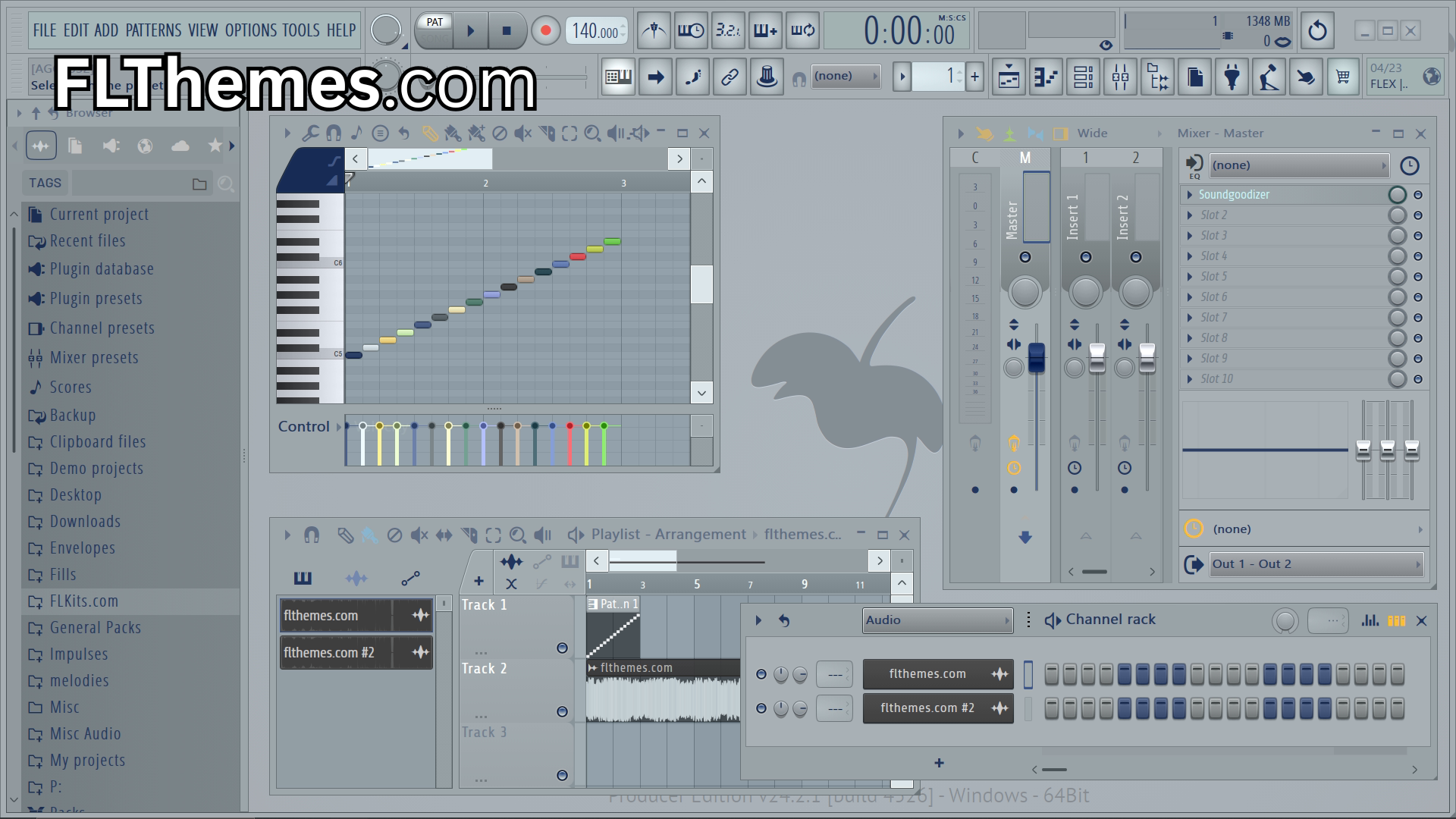Open the PATTERNS menu

click(153, 30)
